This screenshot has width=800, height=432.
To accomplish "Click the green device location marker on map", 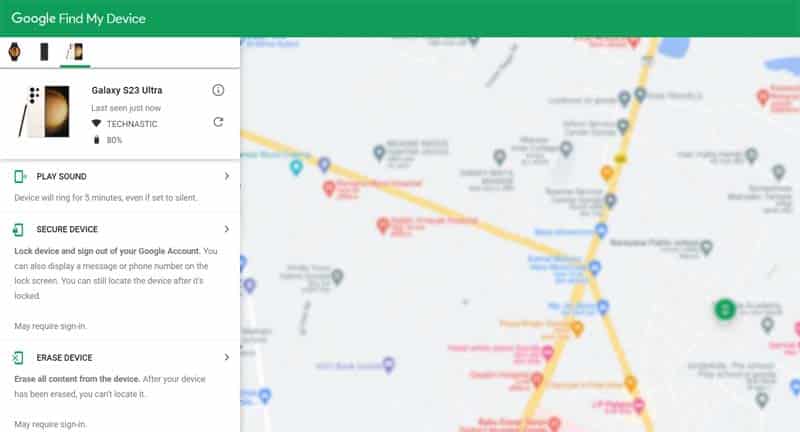I will tap(724, 309).
